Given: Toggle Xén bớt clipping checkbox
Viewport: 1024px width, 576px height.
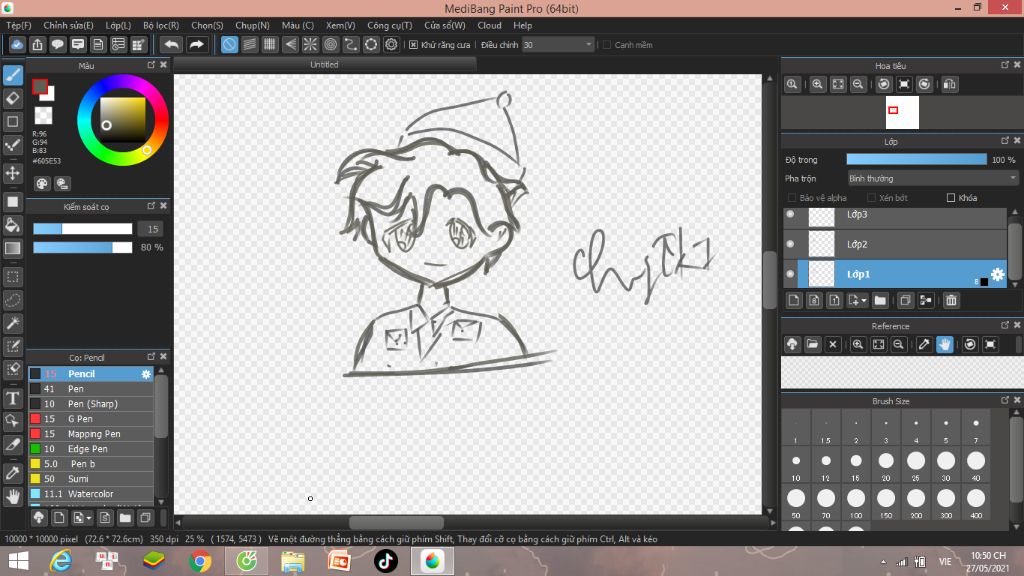Looking at the screenshot, I should [871, 198].
